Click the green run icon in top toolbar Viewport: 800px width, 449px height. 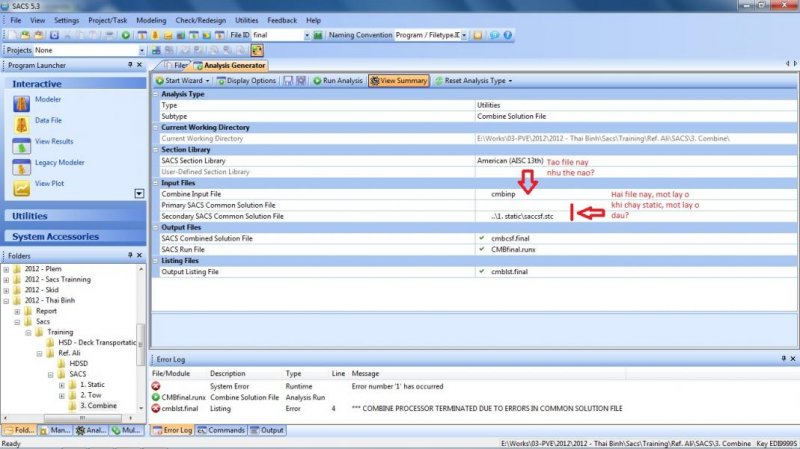[126, 35]
